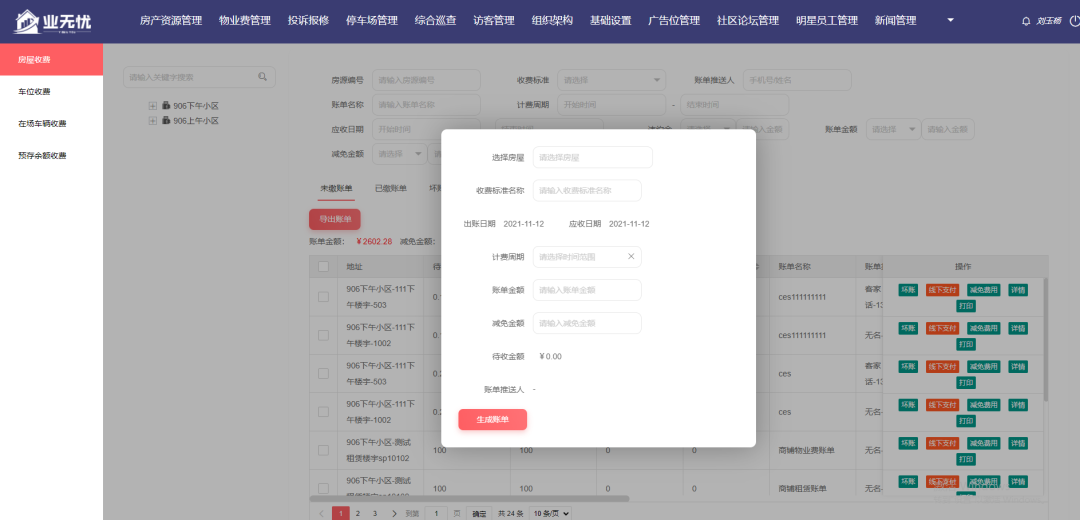Click the 收费标准名称 input in dialog
1080x520 pixels.
[587, 190]
